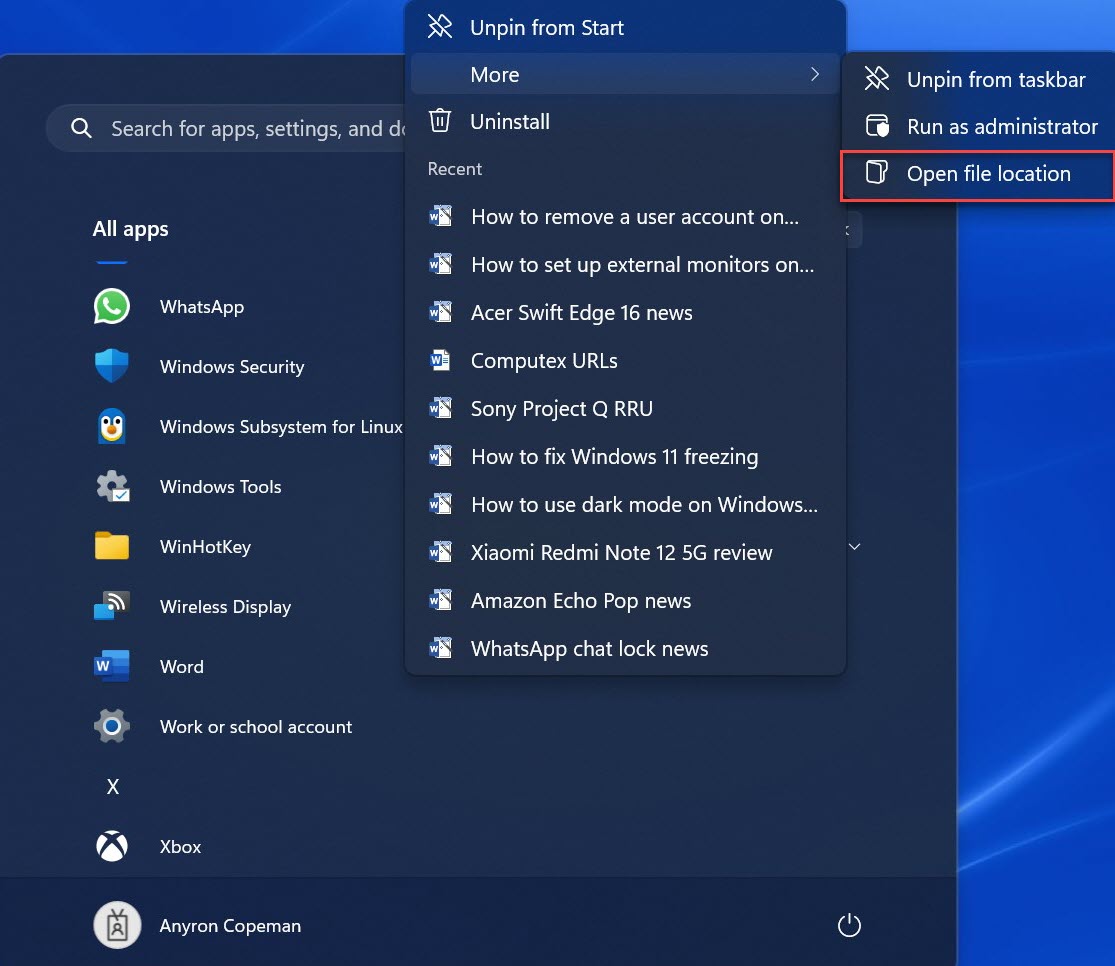1115x966 pixels.
Task: Click document icon beside WhatsApp chat lock news
Action: 440,648
